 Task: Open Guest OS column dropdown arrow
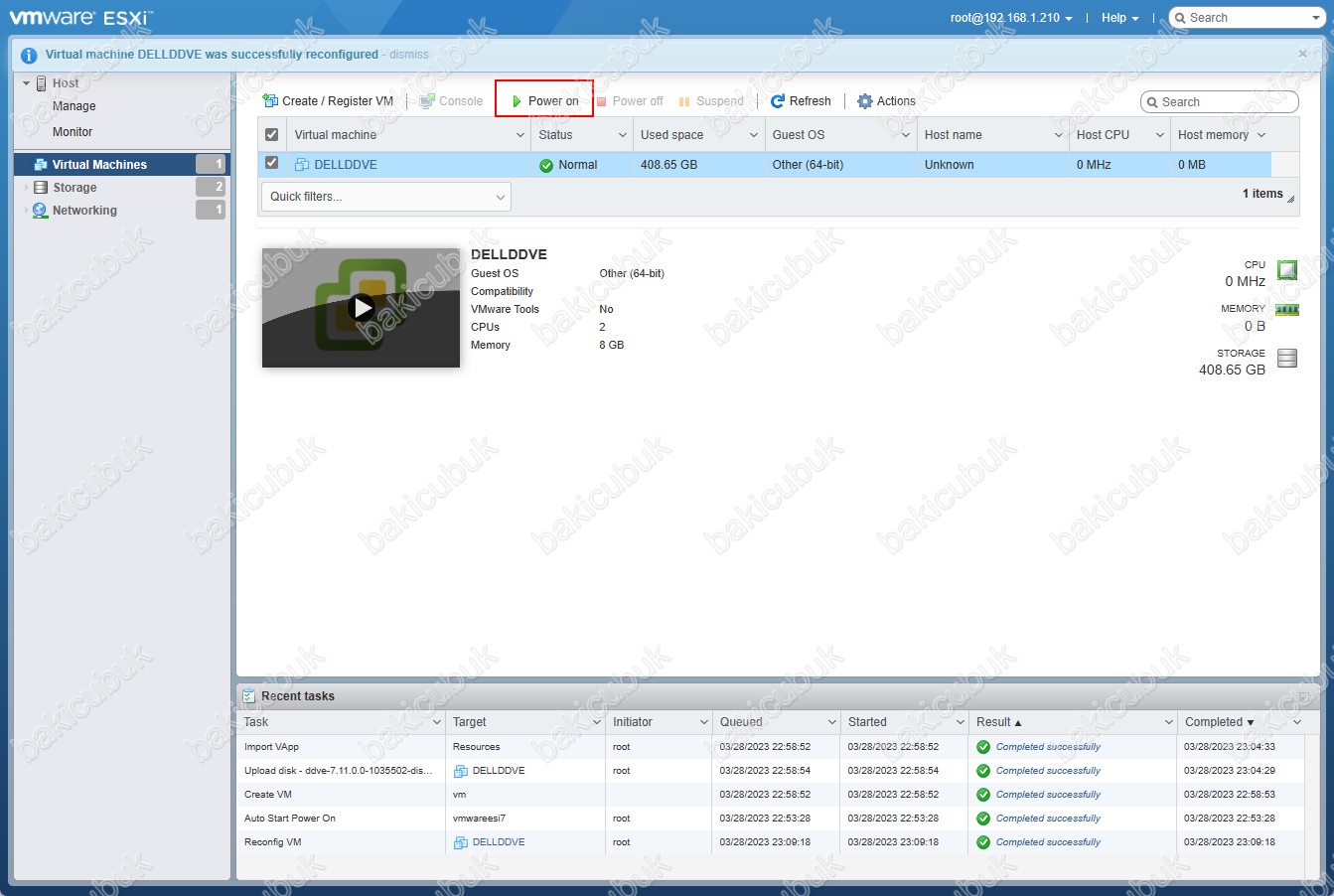906,135
